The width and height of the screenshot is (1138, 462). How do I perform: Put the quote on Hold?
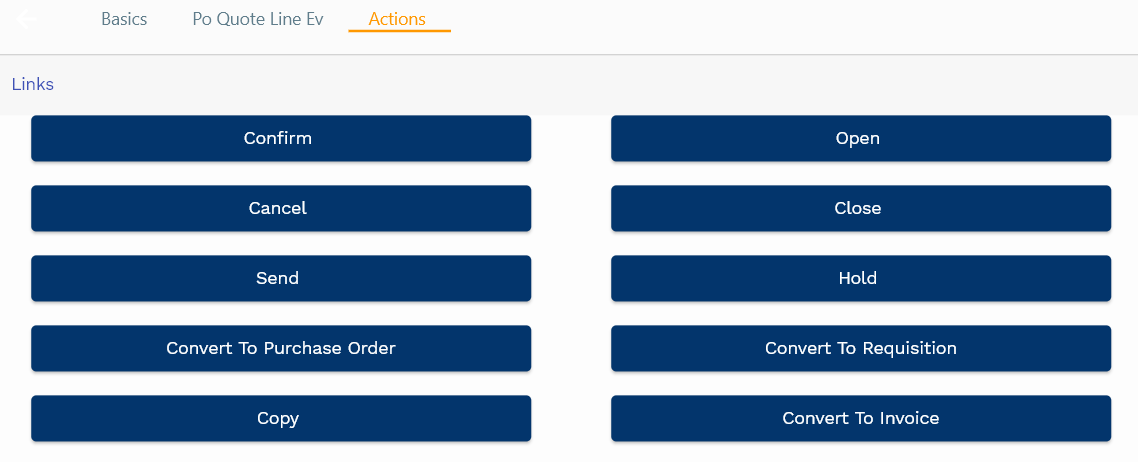(860, 278)
